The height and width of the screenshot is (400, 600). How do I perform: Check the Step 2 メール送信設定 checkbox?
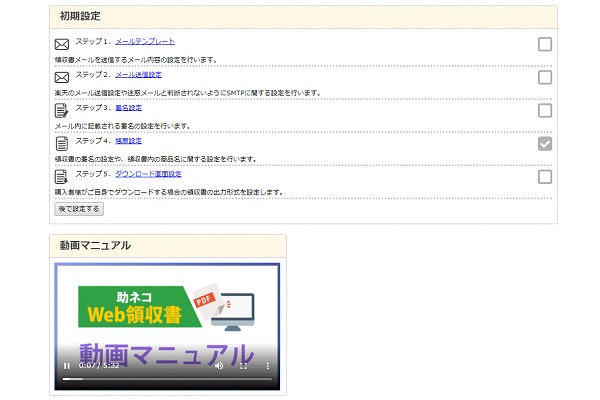click(x=544, y=77)
